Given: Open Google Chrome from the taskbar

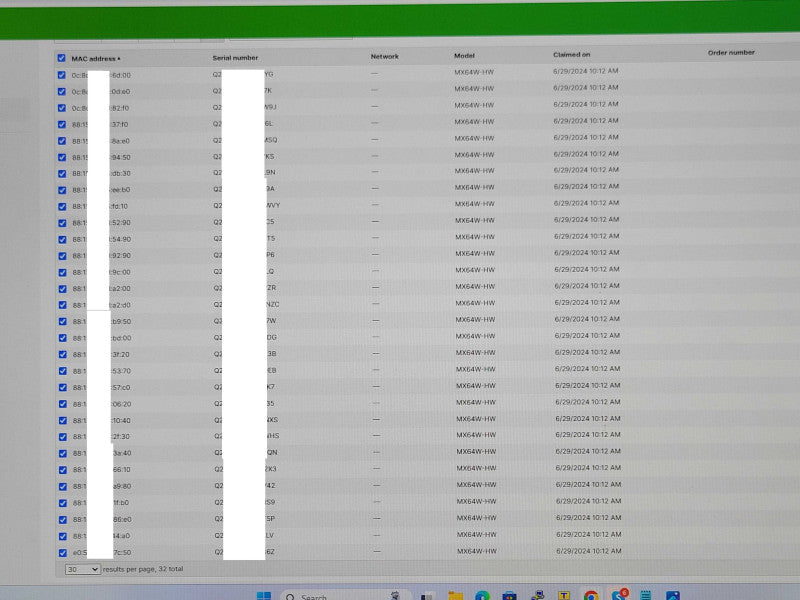Looking at the screenshot, I should click(x=591, y=596).
